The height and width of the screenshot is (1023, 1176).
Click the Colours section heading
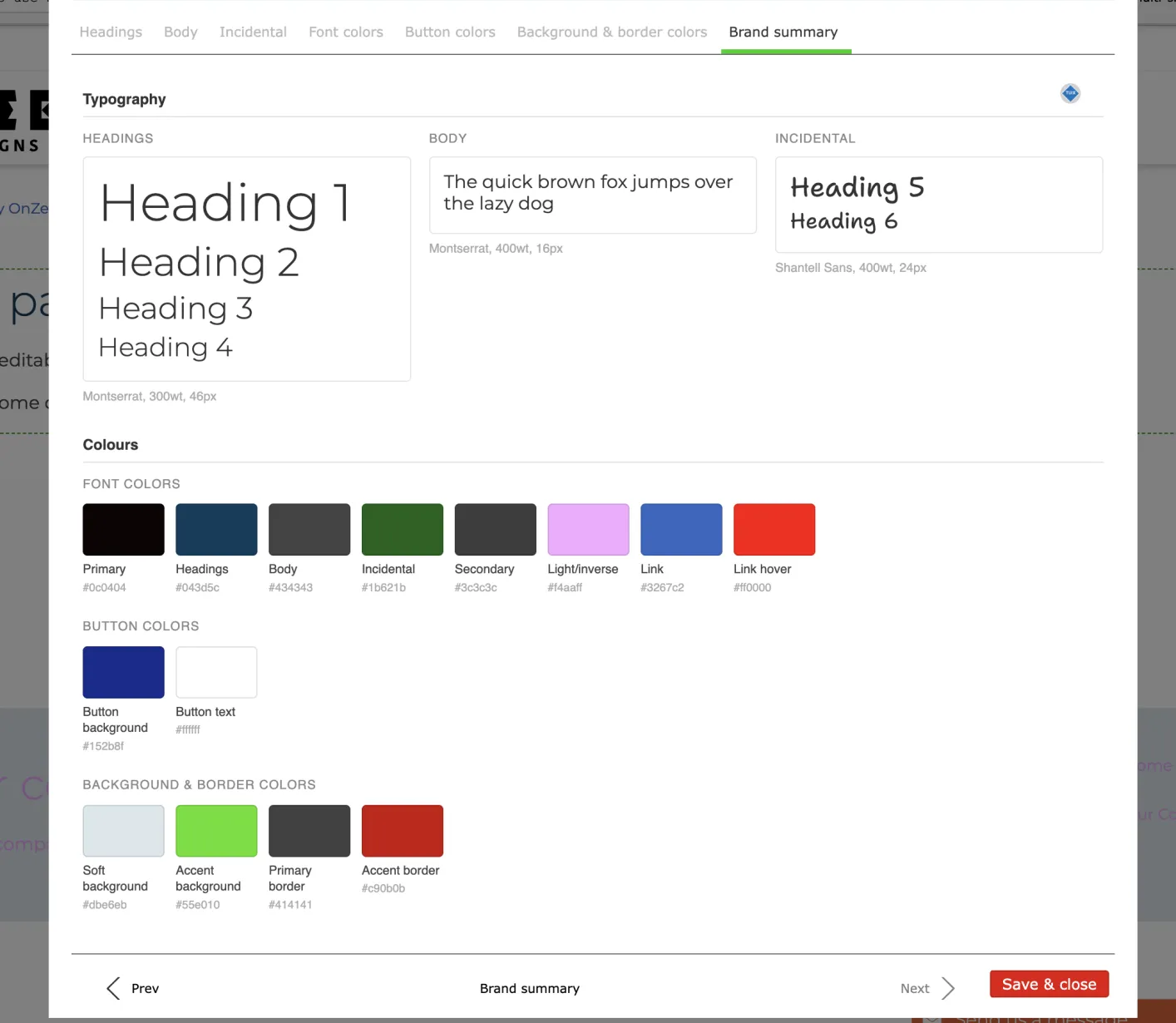click(111, 445)
